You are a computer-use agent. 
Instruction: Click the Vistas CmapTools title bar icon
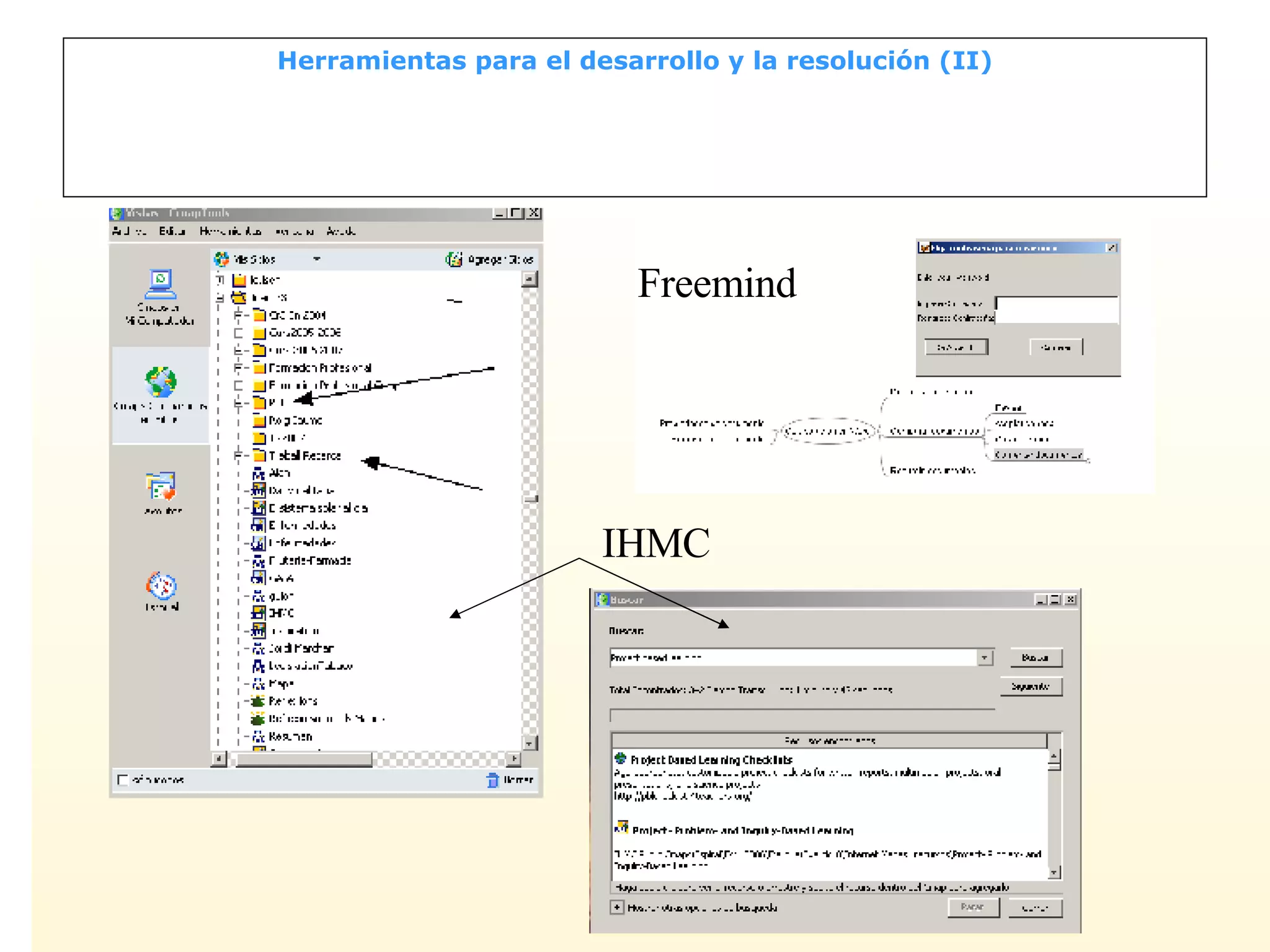117,214
